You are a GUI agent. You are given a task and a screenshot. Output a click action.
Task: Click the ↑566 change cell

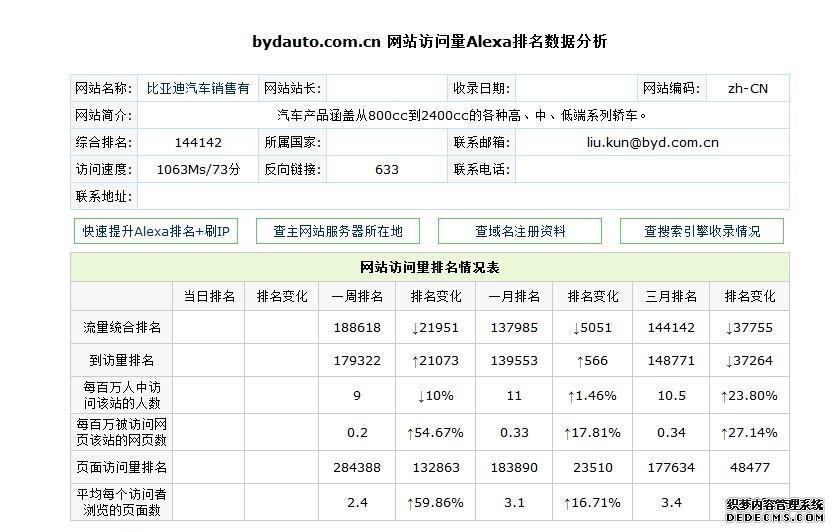coord(592,361)
